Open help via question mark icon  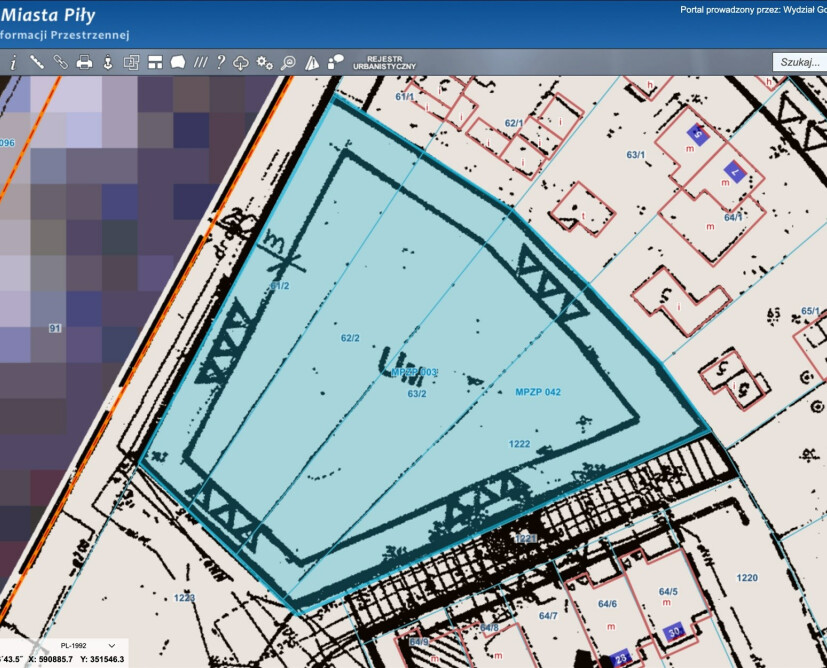tap(220, 62)
